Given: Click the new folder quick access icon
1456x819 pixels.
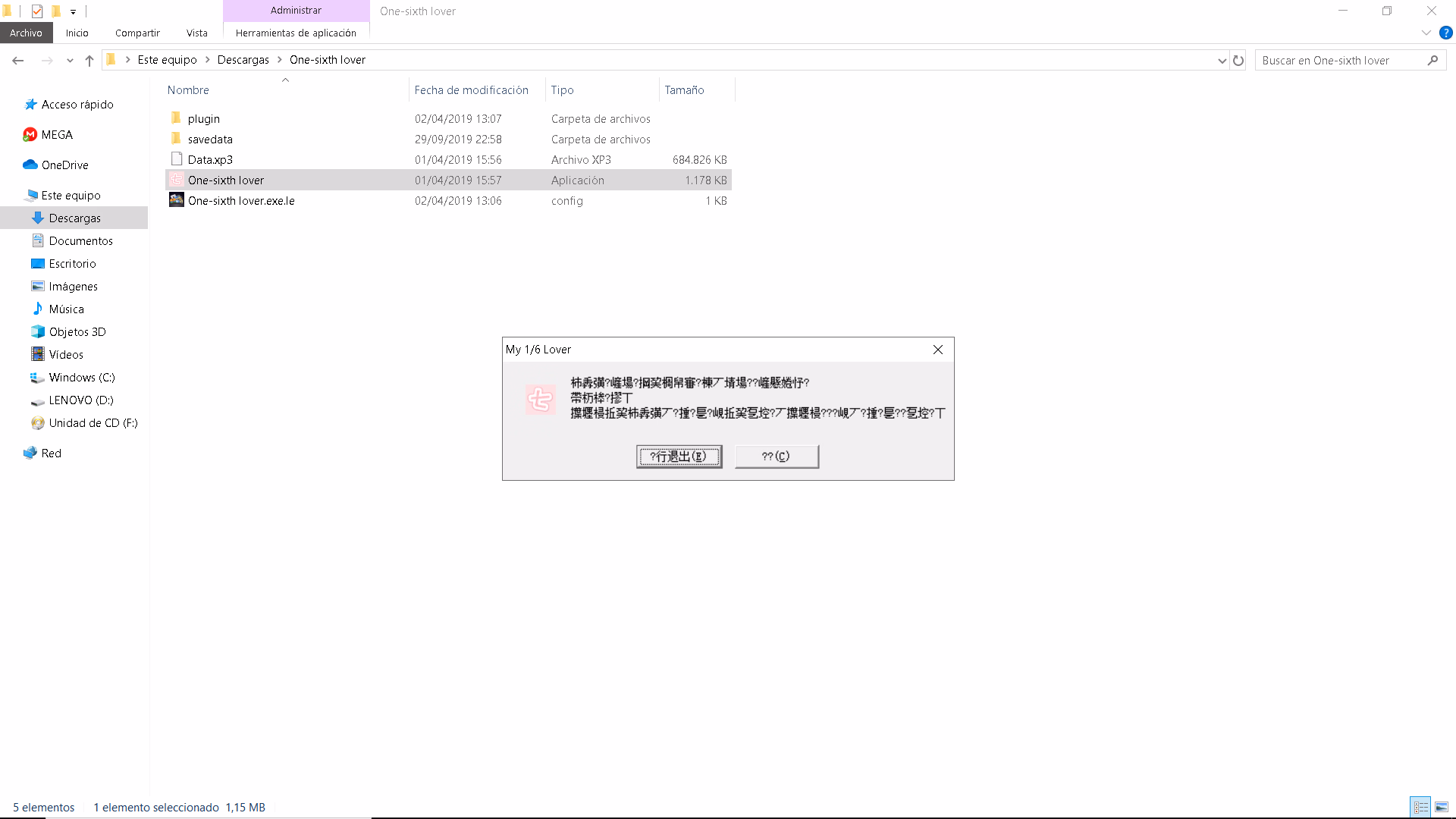Looking at the screenshot, I should 55,11.
